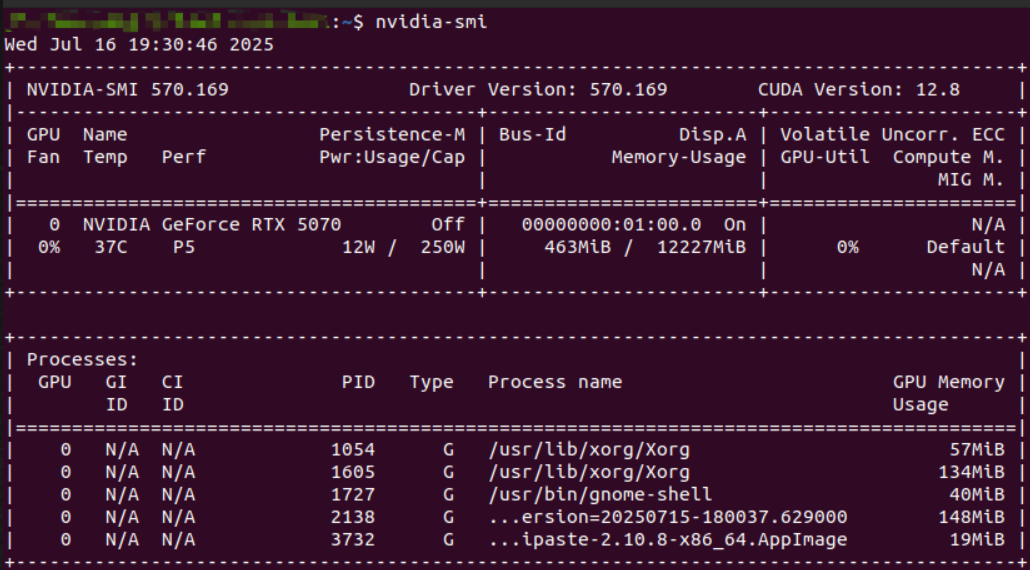Click the process name ending in 180037.629000
1030x570 pixels.
[667, 517]
